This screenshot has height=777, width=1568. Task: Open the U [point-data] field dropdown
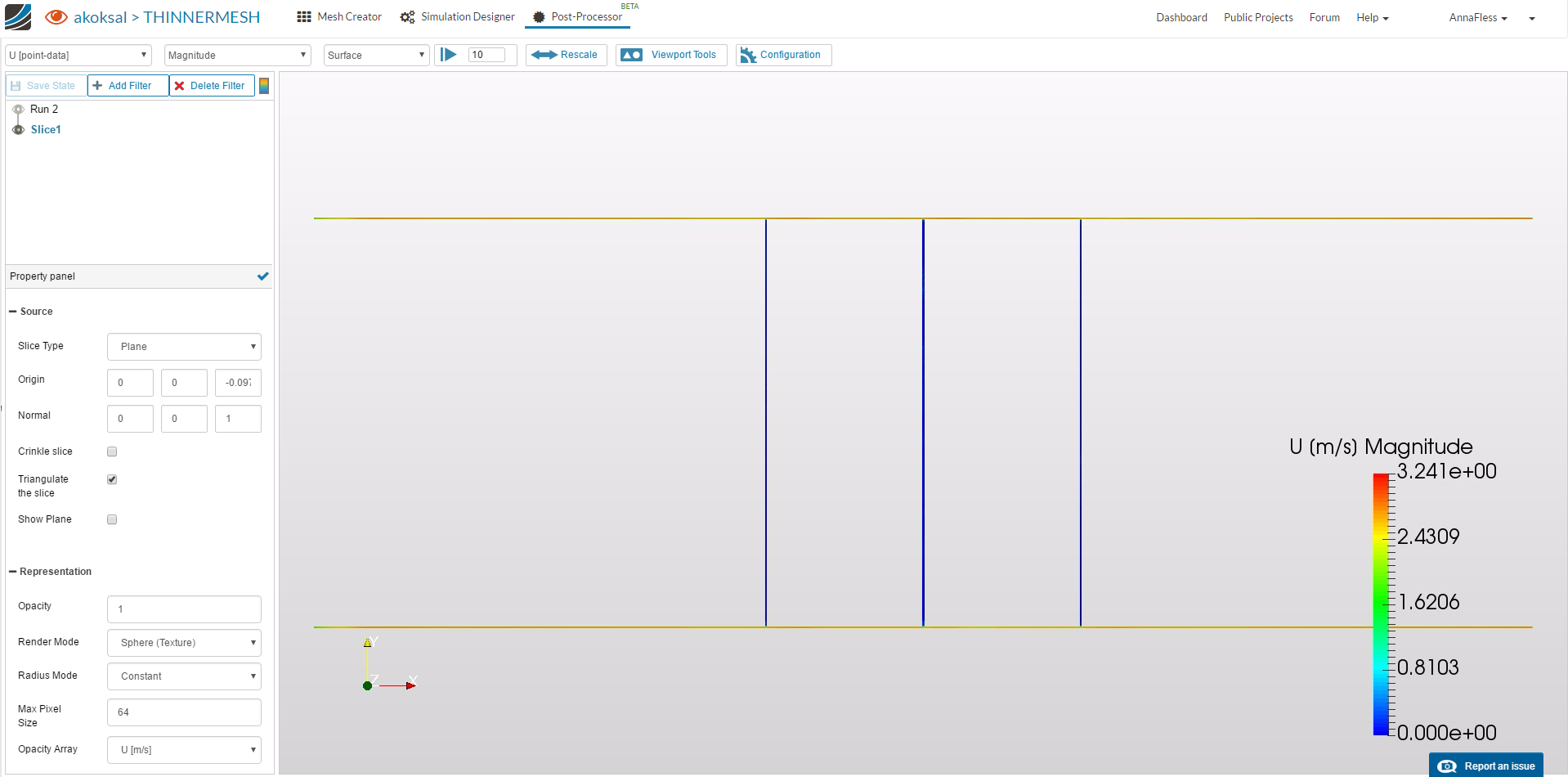click(78, 55)
